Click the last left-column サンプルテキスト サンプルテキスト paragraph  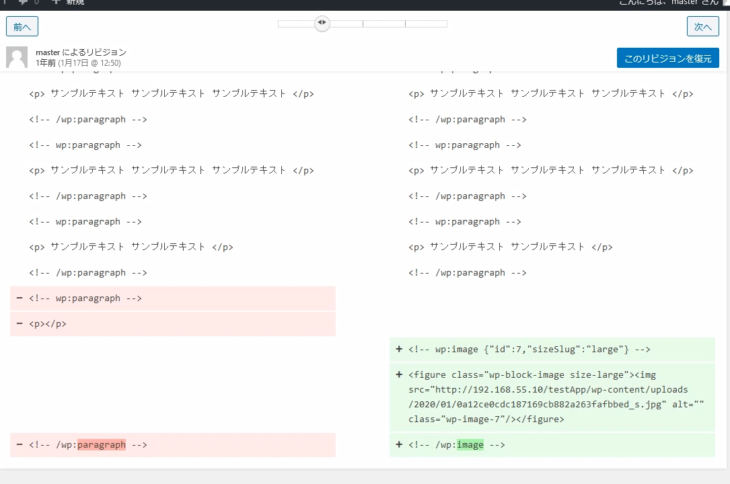[131, 247]
